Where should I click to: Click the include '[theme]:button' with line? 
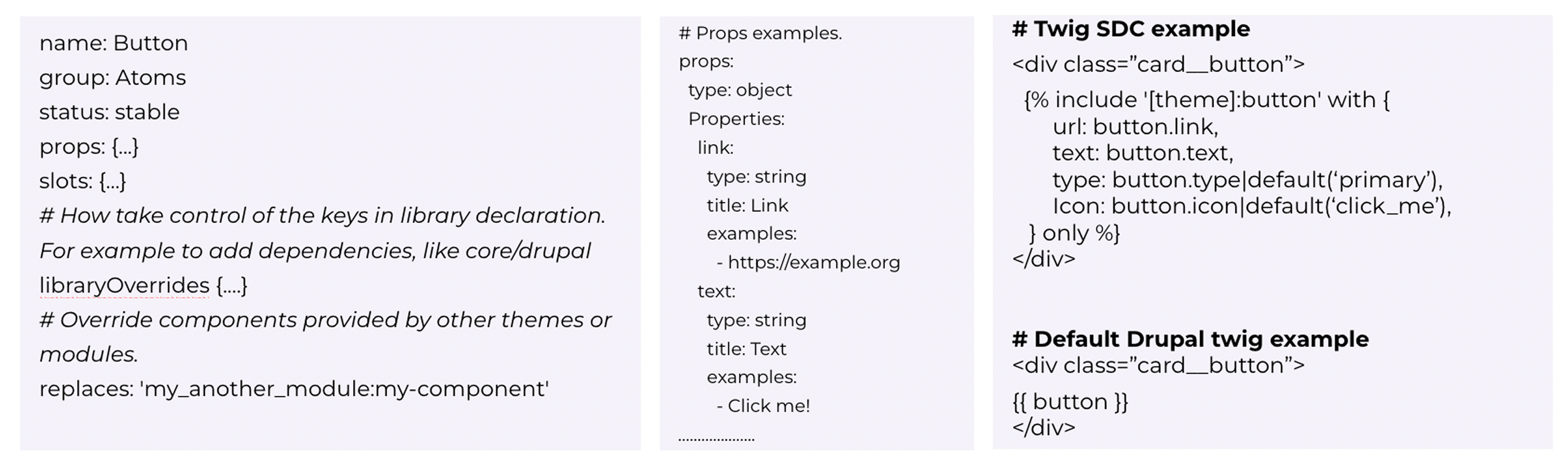(1206, 100)
